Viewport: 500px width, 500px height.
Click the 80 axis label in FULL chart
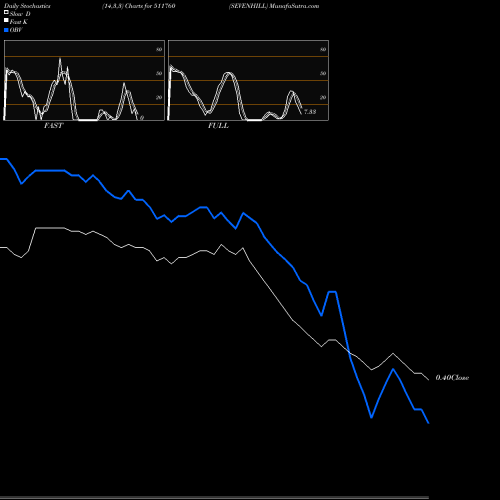[x=323, y=49]
